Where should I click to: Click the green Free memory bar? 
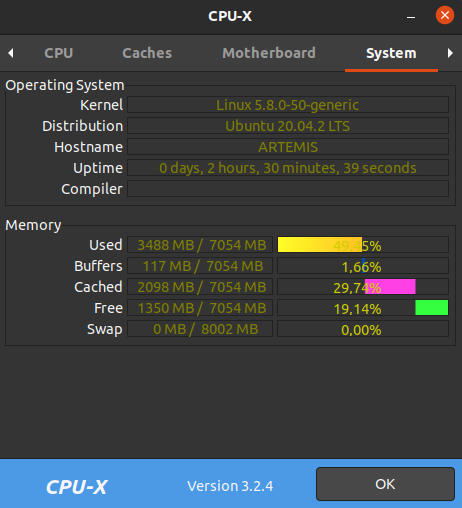(x=432, y=308)
